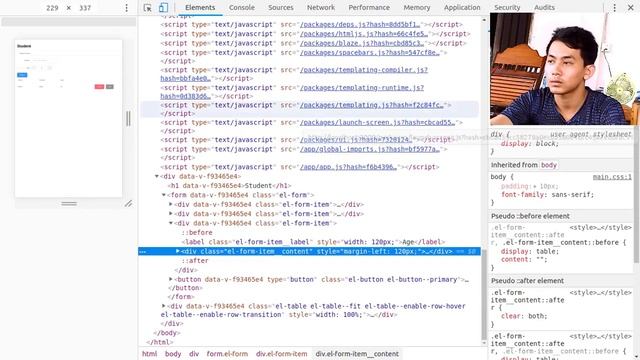Click the right-side viewport resize handle

click(128, 118)
